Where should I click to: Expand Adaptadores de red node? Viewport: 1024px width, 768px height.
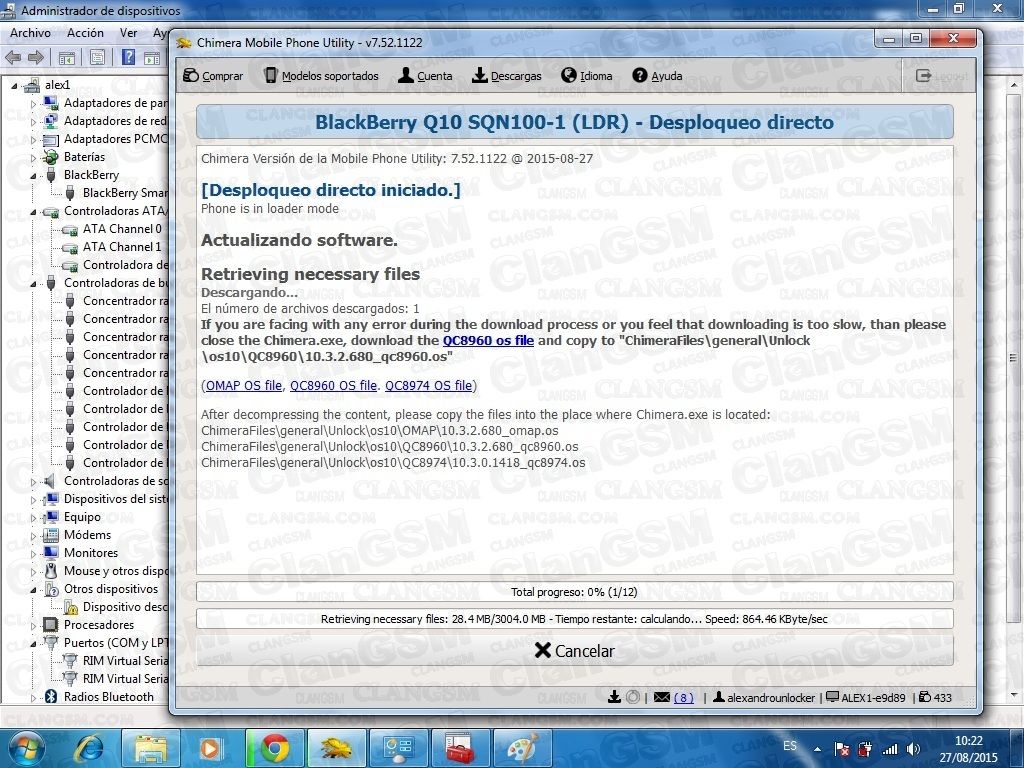(x=33, y=121)
